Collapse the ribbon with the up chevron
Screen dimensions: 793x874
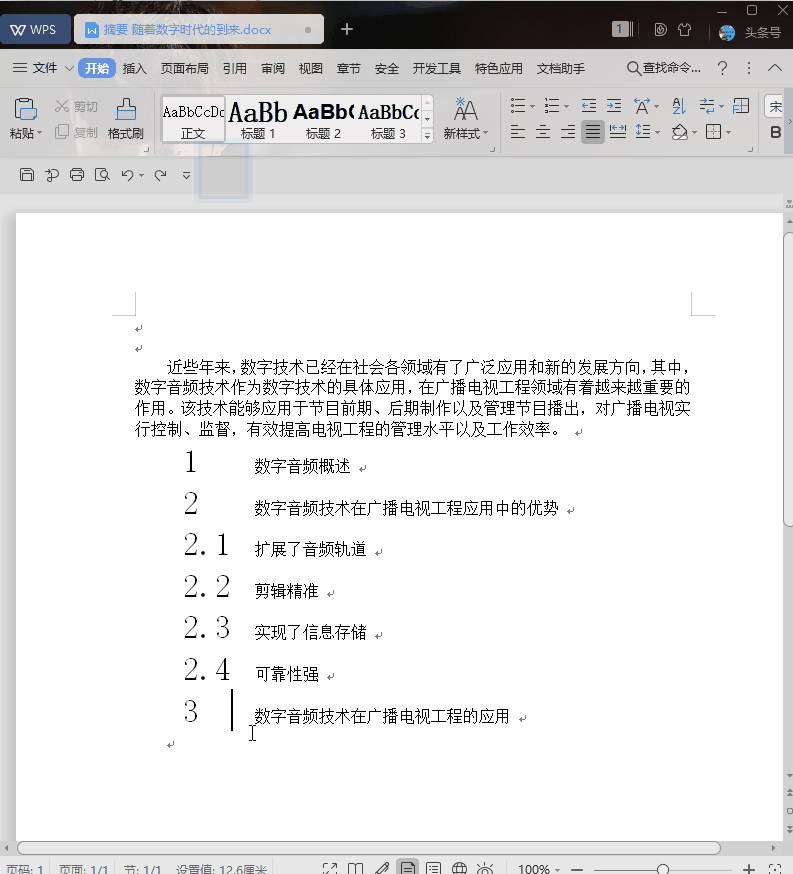click(775, 68)
